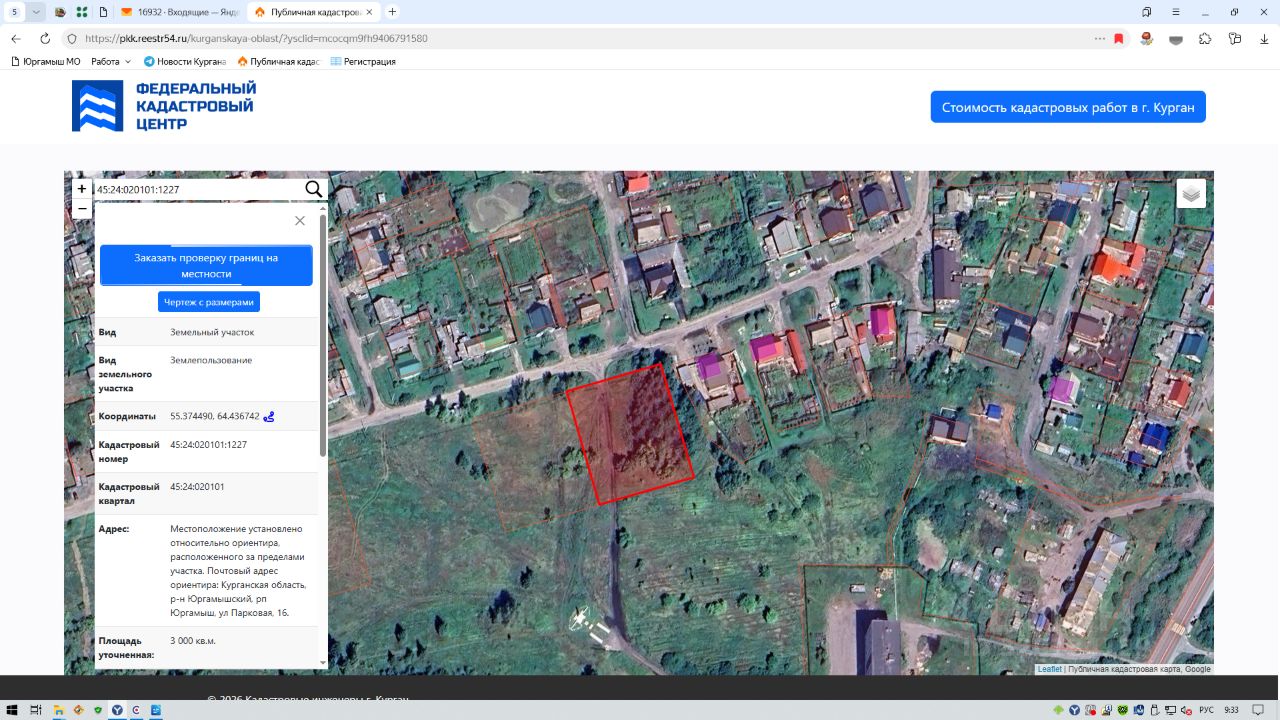
Task: Open the Новости Кургана bookmark
Action: tap(185, 61)
